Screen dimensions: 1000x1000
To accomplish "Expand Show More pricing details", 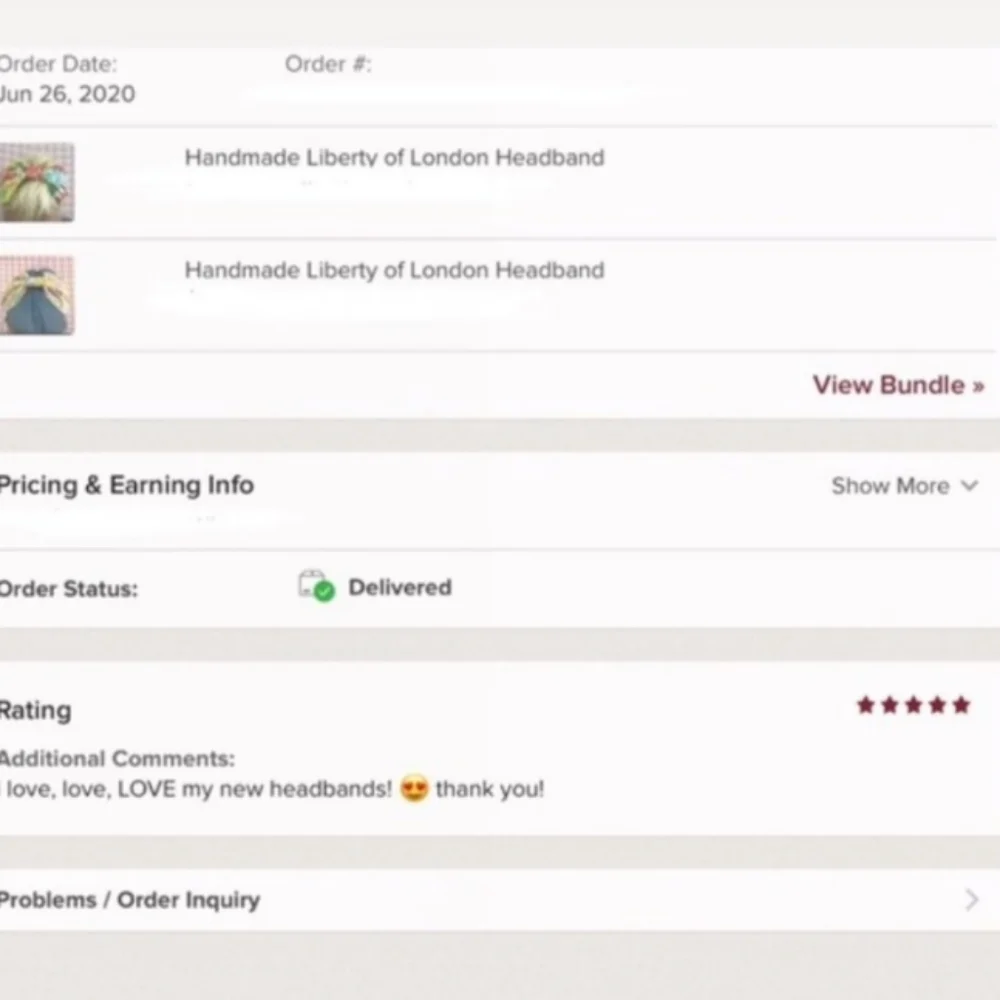I will 904,486.
